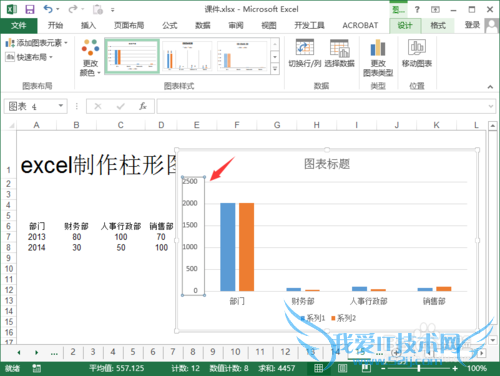
Task: Click the 100% zoom level
Action: pos(477,368)
